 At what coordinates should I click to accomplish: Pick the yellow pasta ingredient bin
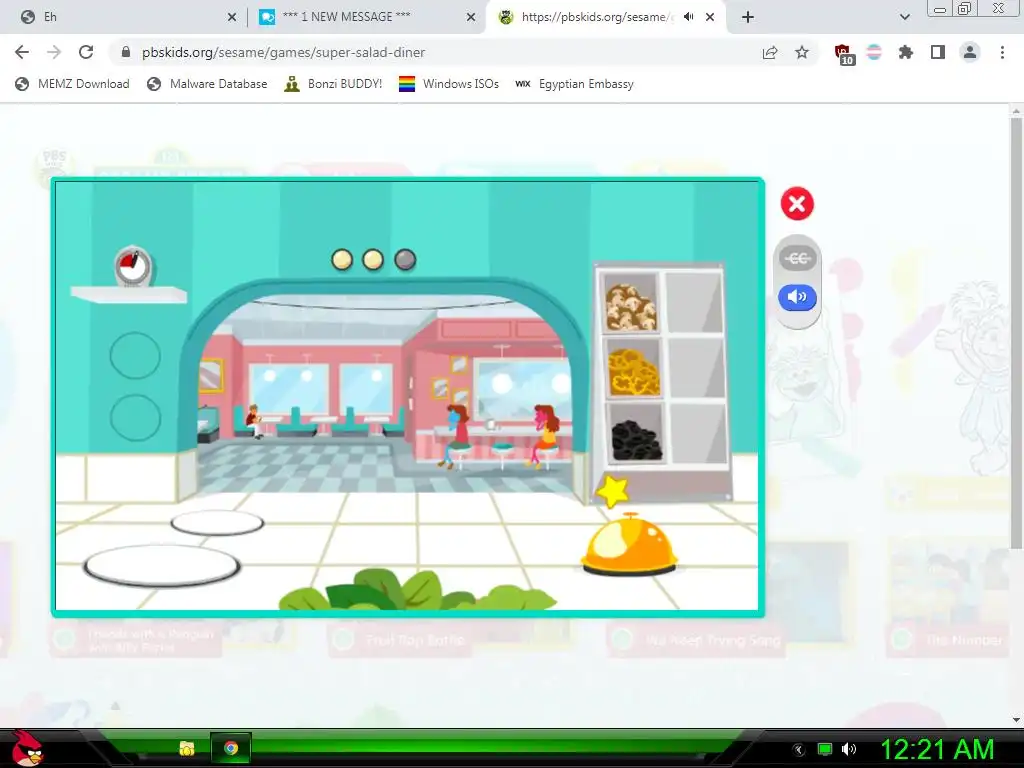pyautogui.click(x=633, y=372)
